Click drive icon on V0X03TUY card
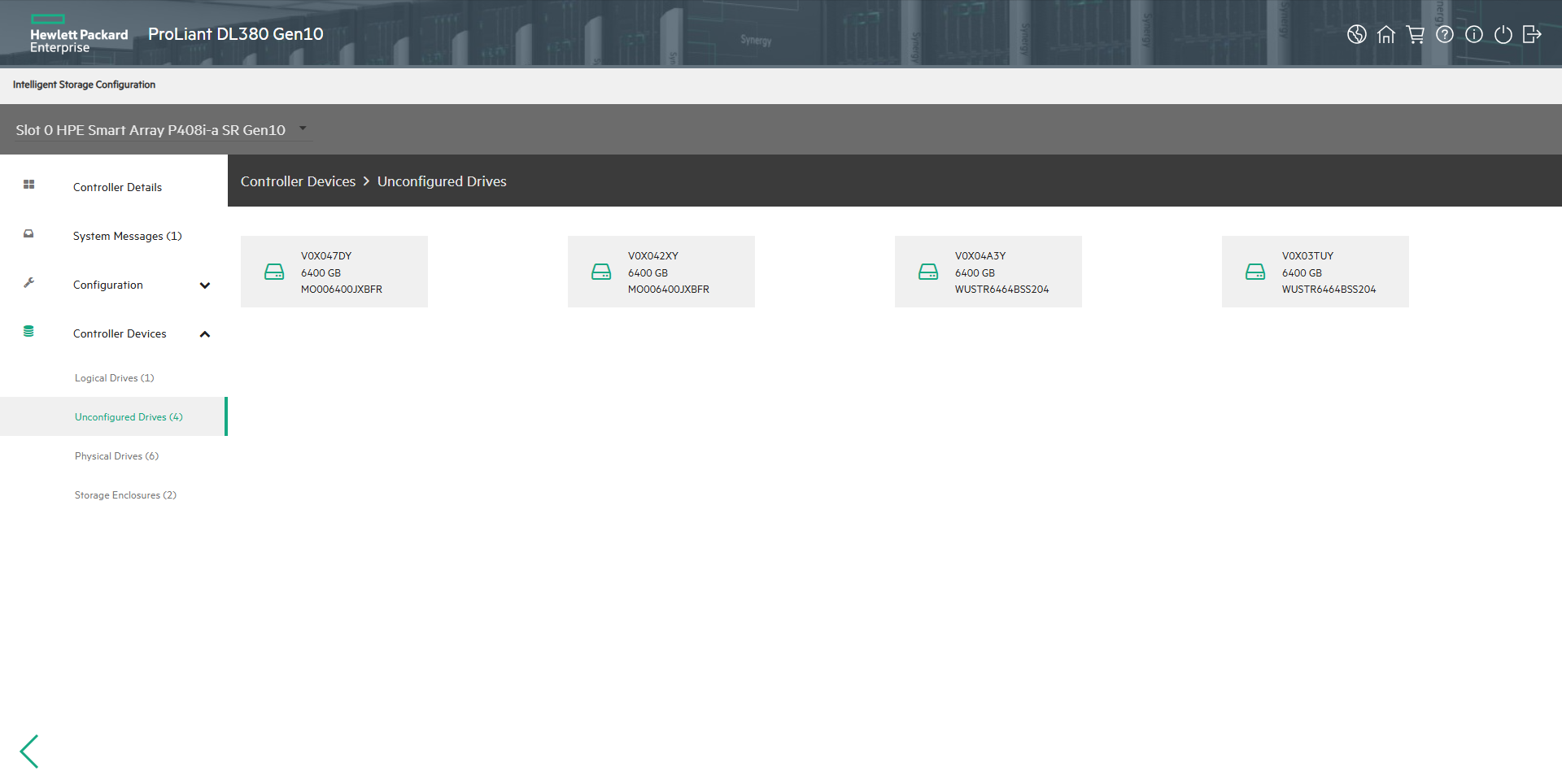Screen dimensions: 1562x784 click(1254, 272)
